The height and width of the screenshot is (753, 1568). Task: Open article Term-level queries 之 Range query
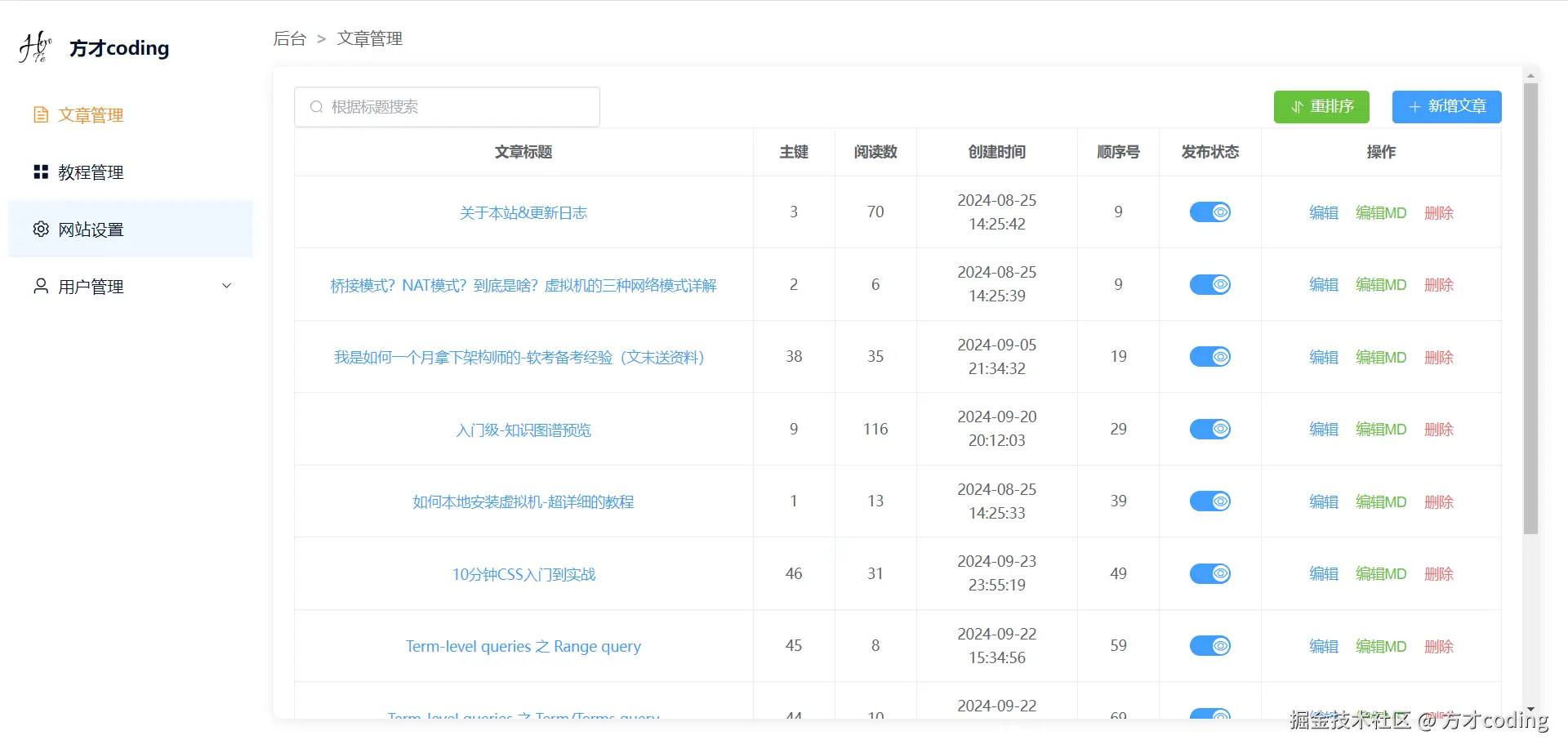(523, 646)
